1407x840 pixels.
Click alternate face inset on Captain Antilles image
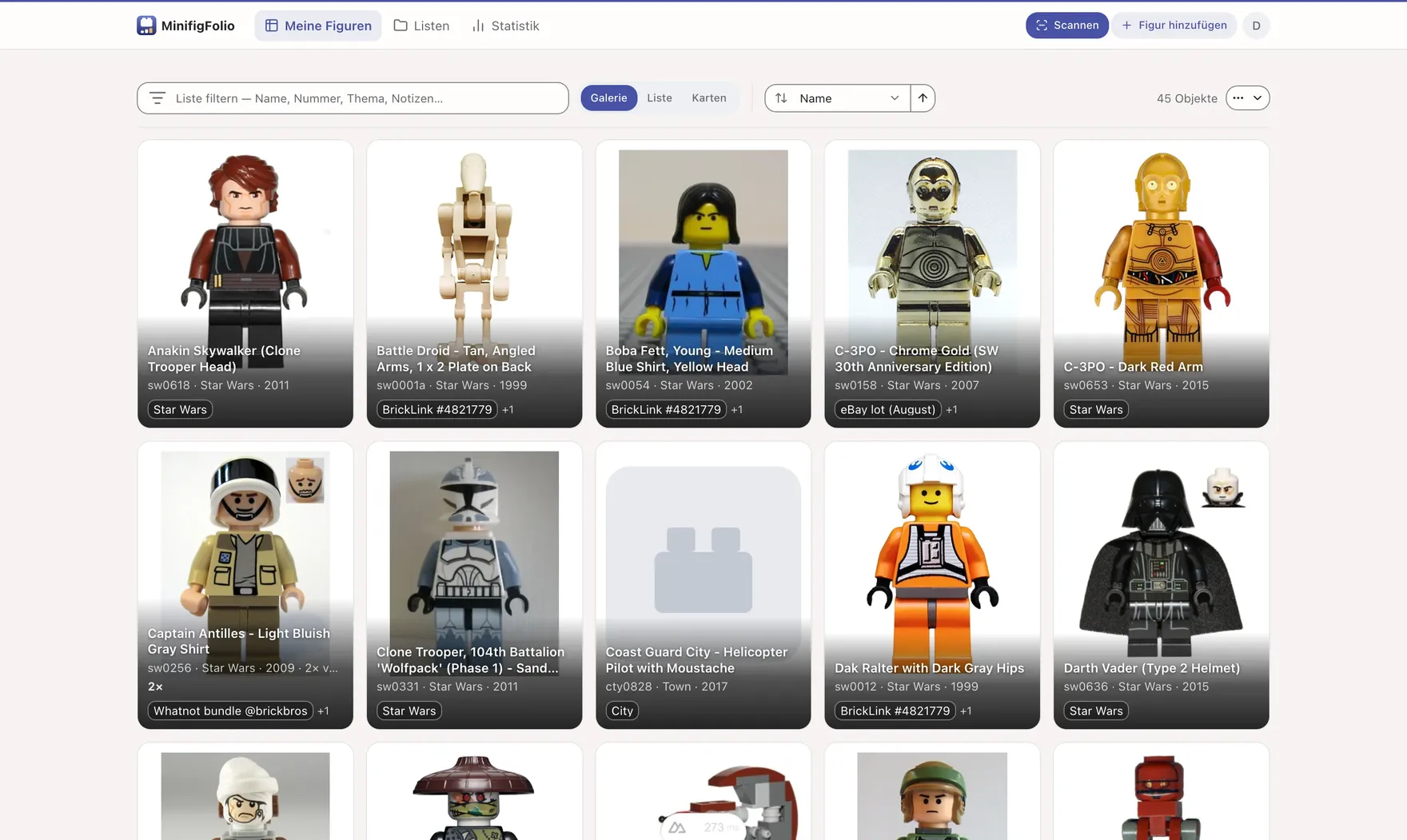[x=305, y=480]
